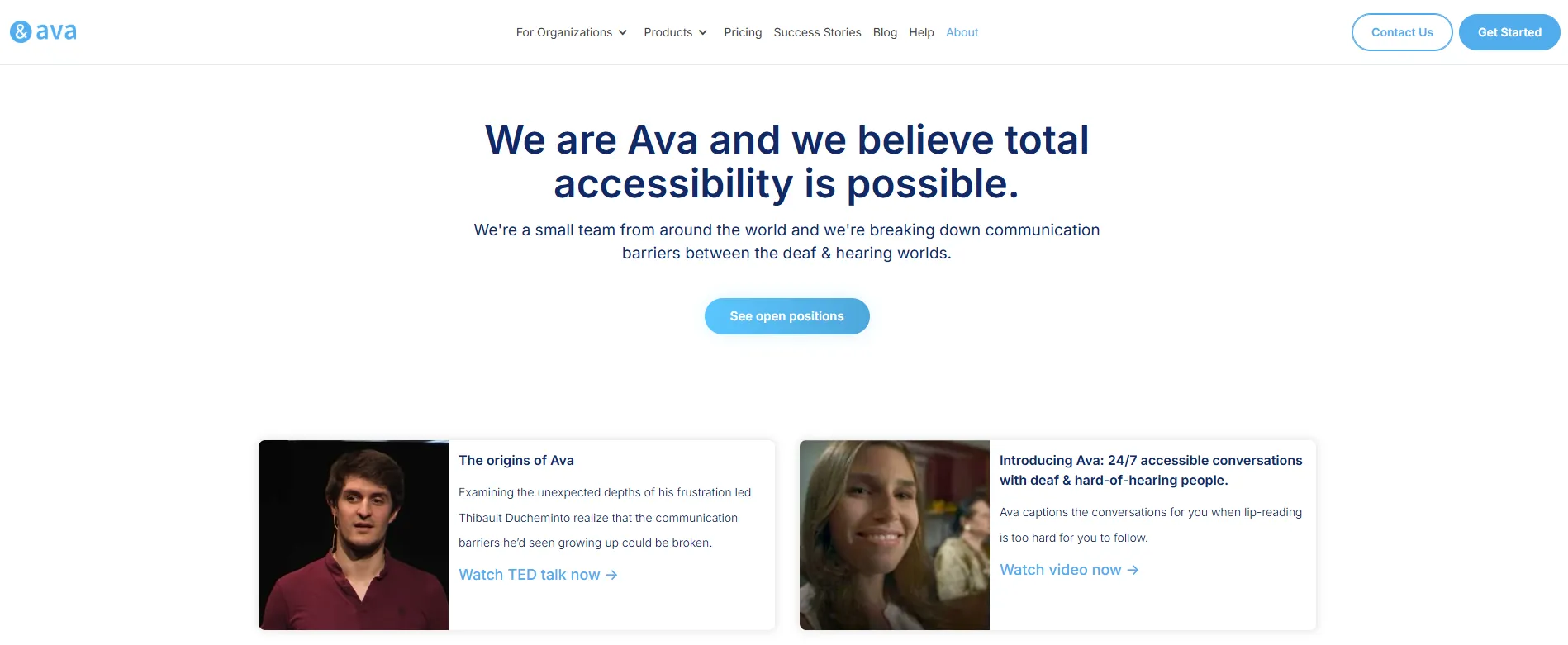The image size is (1568, 645).
Task: Select the About nav item
Action: [962, 32]
